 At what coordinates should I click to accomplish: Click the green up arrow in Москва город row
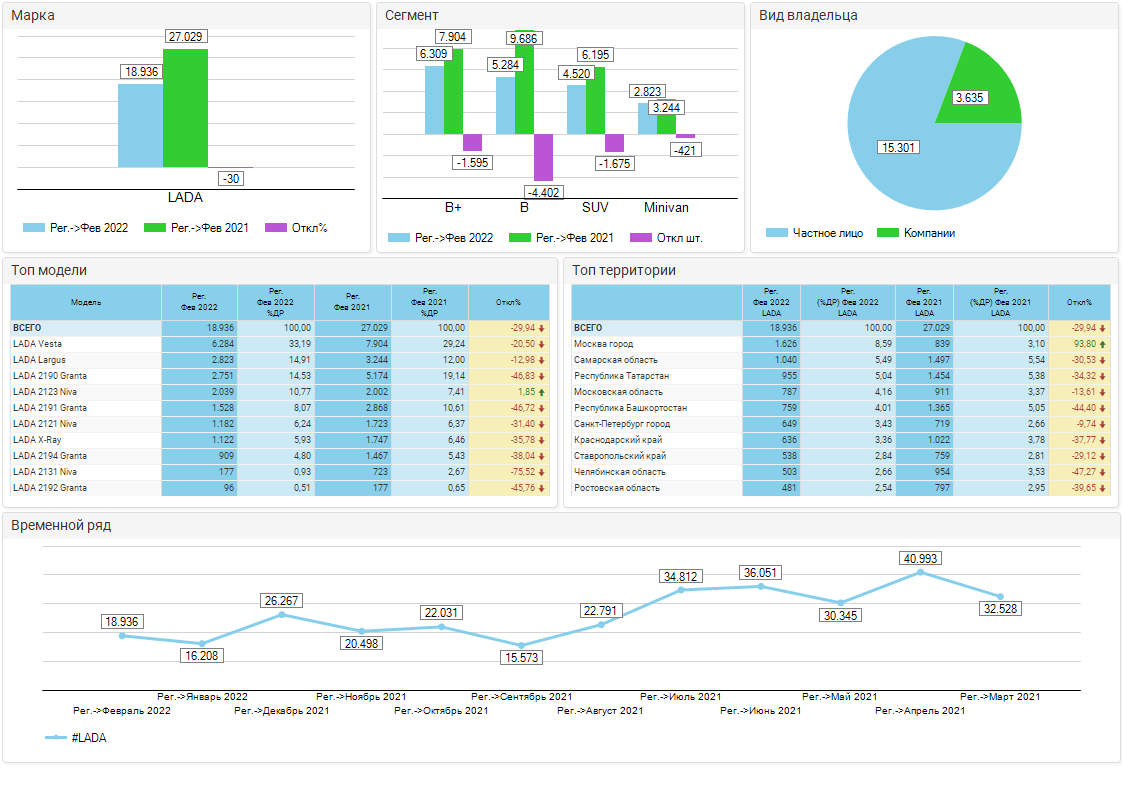coord(1102,344)
